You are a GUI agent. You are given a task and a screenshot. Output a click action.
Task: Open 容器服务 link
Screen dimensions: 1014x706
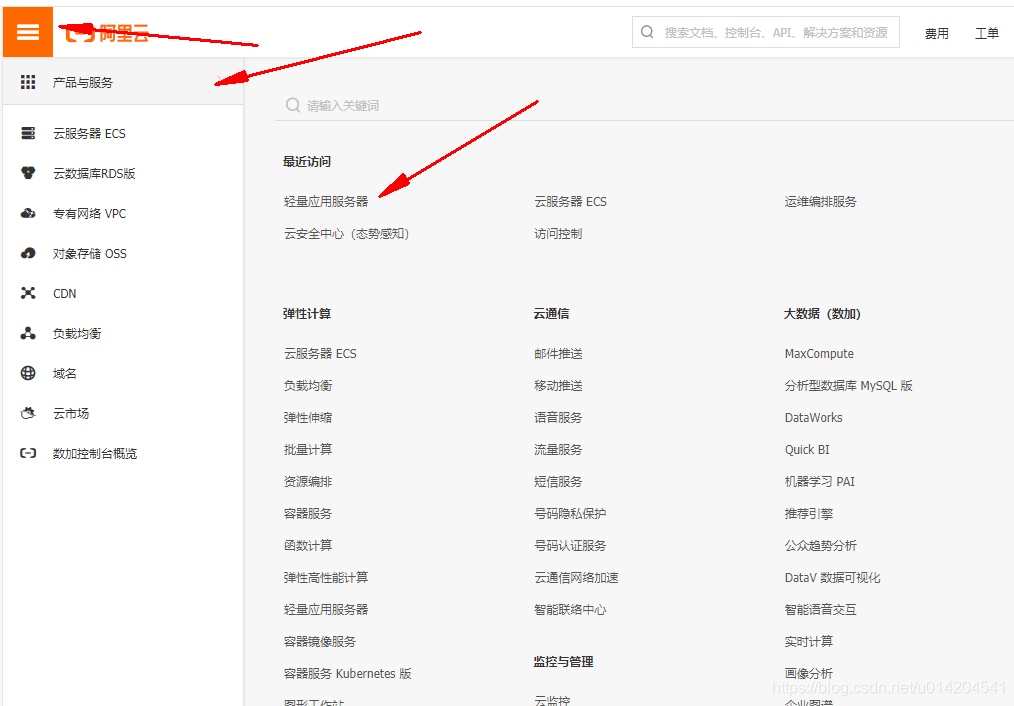coord(308,513)
